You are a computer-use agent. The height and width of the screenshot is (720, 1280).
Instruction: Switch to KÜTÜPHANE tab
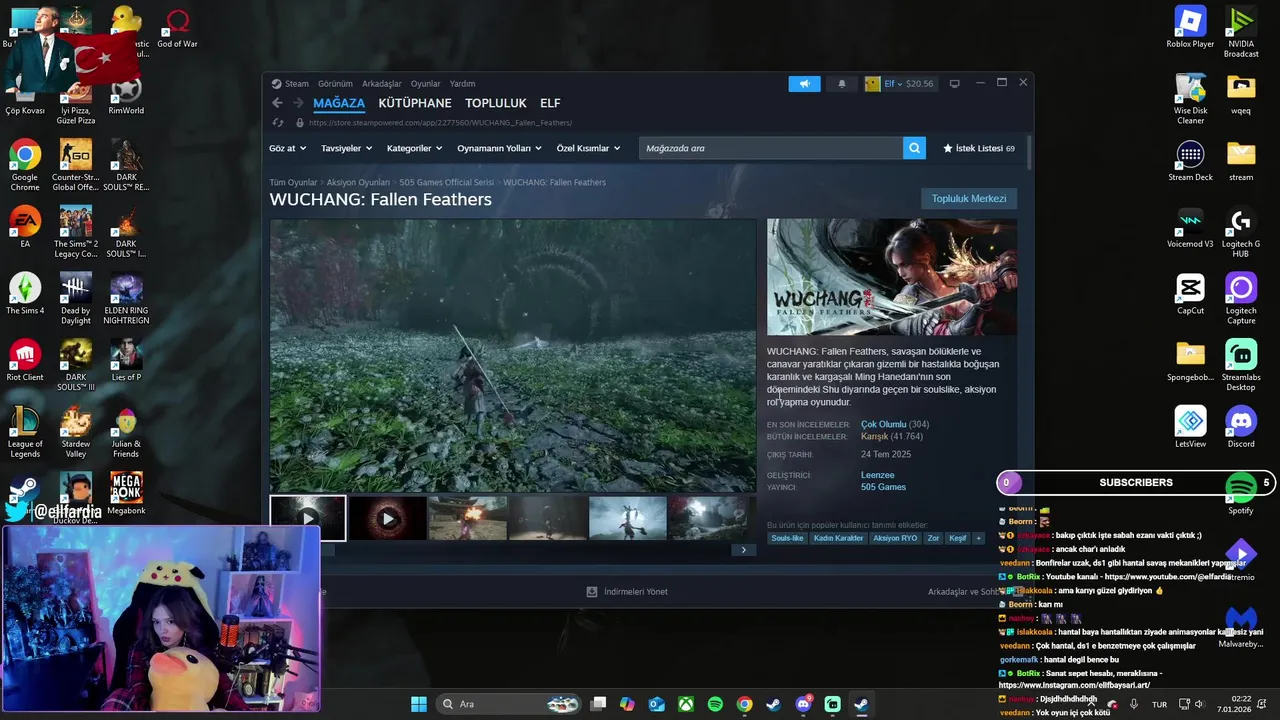click(x=415, y=103)
